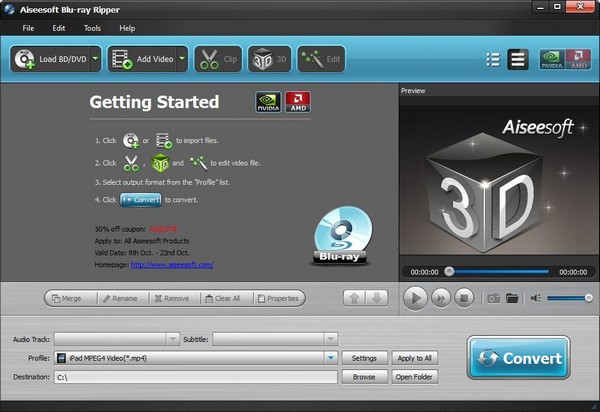Mute the preview volume speaker
600x412 pixels.
[x=536, y=298]
